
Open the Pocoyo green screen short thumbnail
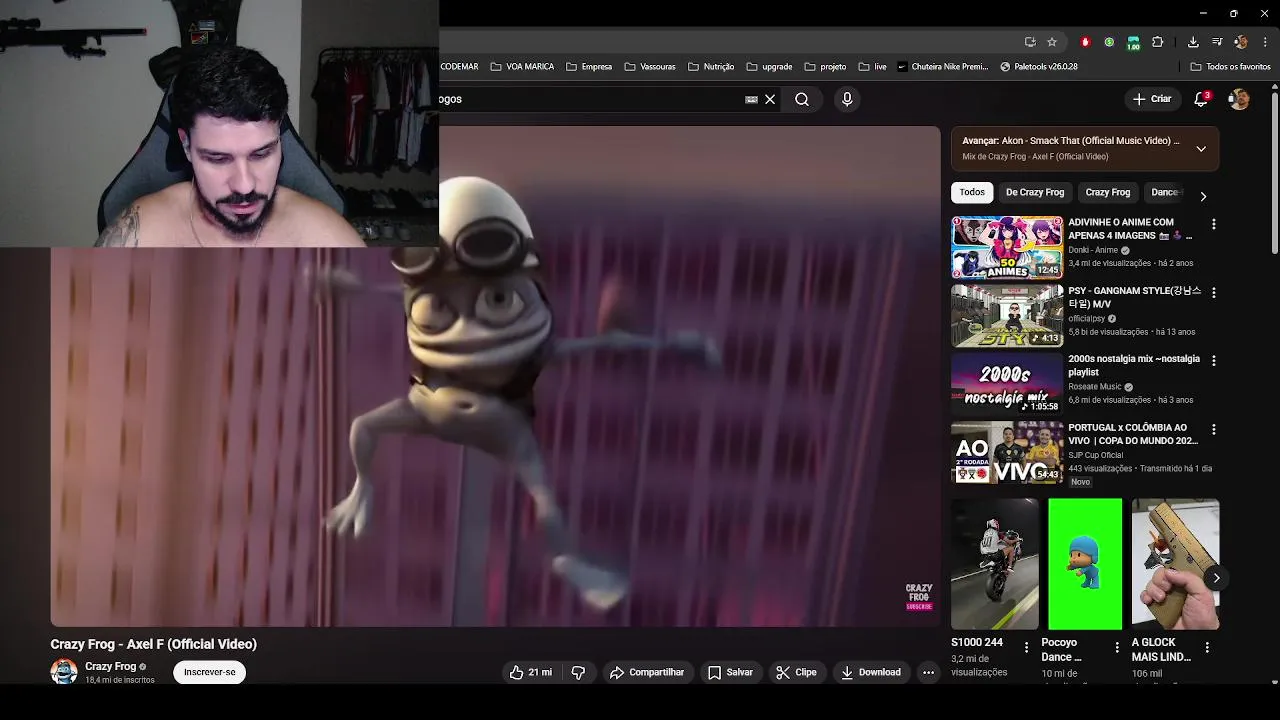click(x=1085, y=564)
